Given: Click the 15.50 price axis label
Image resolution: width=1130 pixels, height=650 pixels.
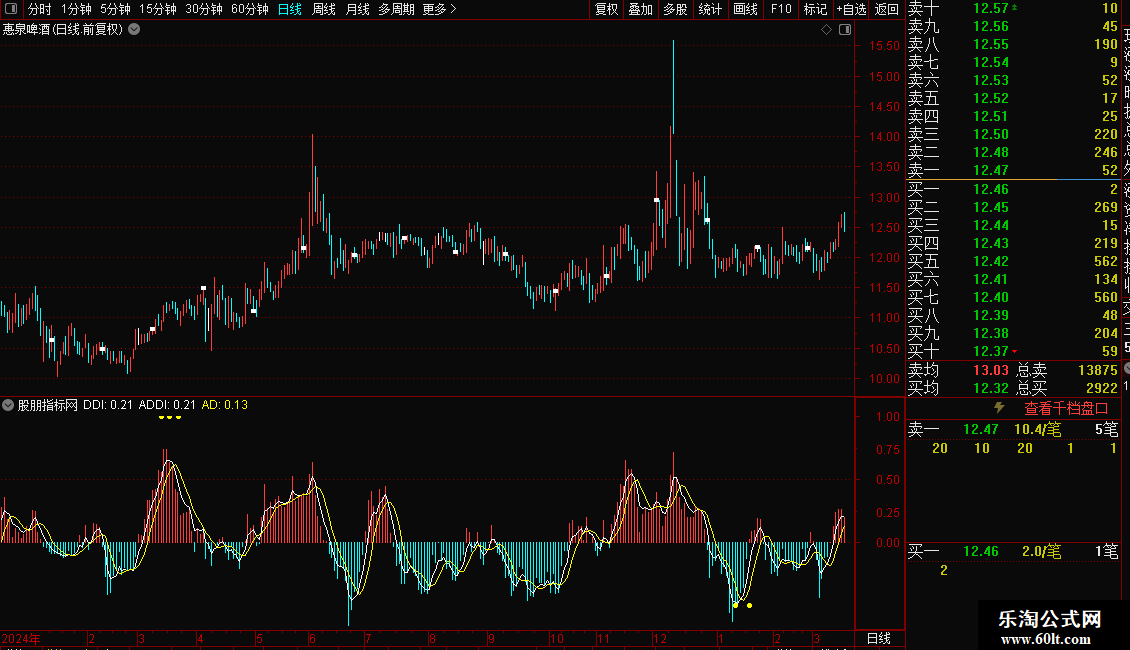Looking at the screenshot, I should [x=884, y=45].
